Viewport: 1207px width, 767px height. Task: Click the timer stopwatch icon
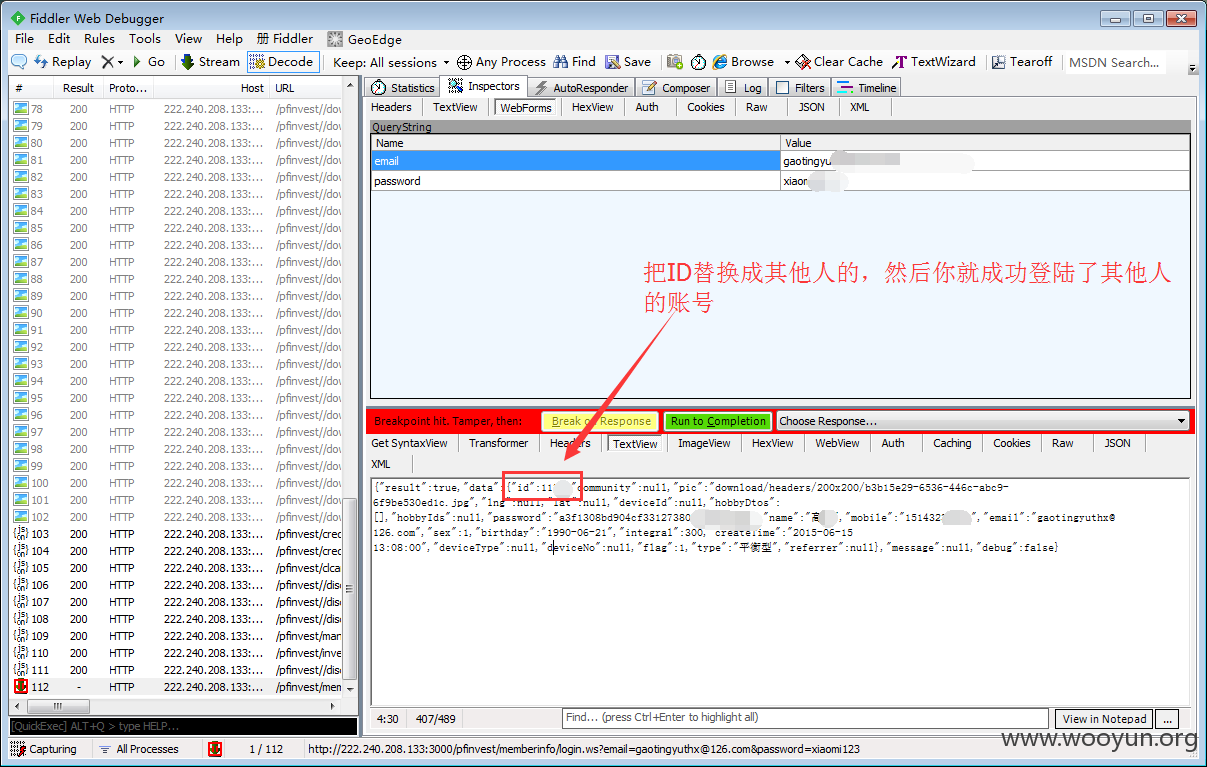[698, 62]
